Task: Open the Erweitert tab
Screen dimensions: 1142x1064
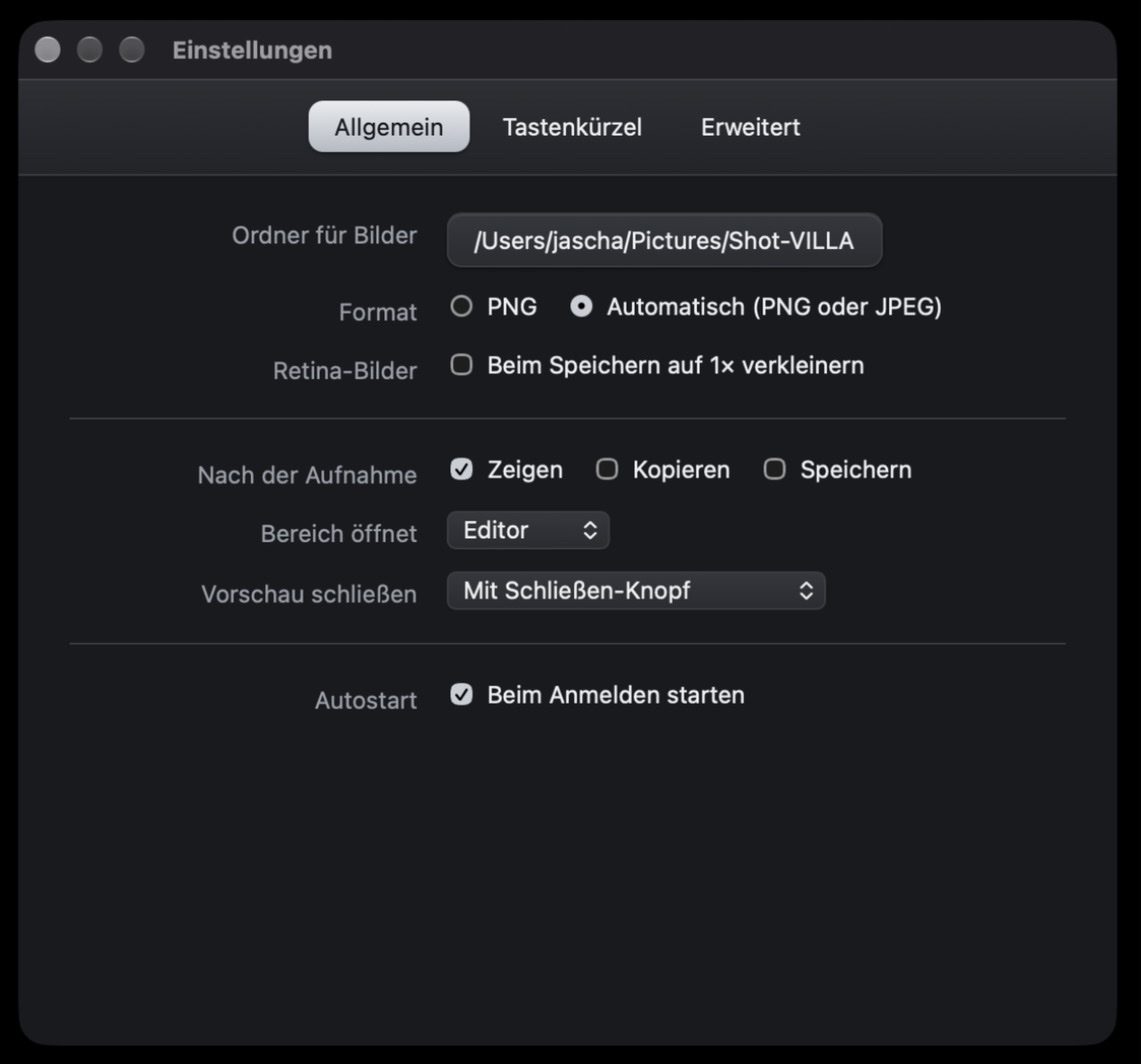Action: point(750,127)
